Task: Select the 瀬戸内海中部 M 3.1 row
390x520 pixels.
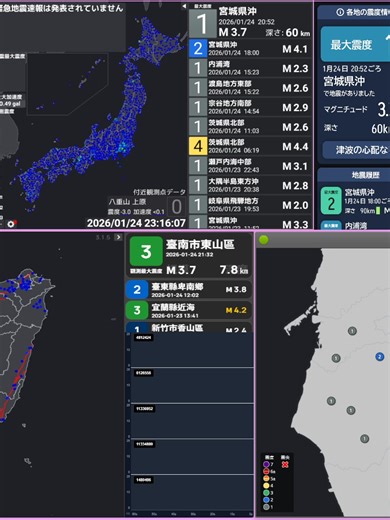Action: (x=250, y=166)
